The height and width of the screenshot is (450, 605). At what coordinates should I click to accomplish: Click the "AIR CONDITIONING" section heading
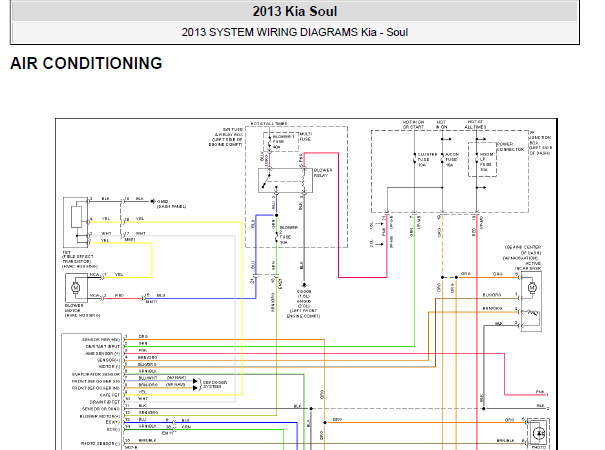(86, 63)
